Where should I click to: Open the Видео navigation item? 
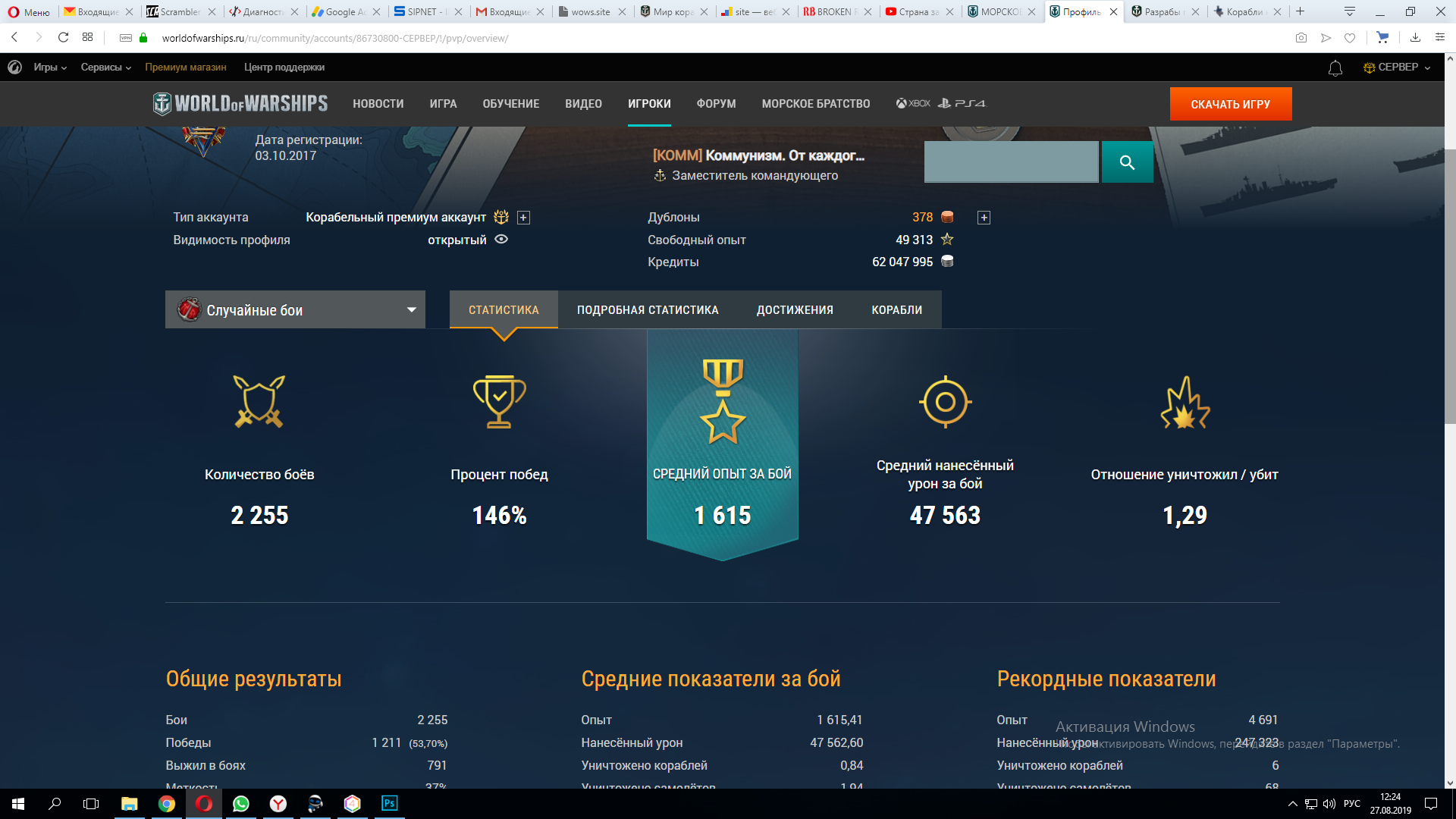tap(583, 104)
